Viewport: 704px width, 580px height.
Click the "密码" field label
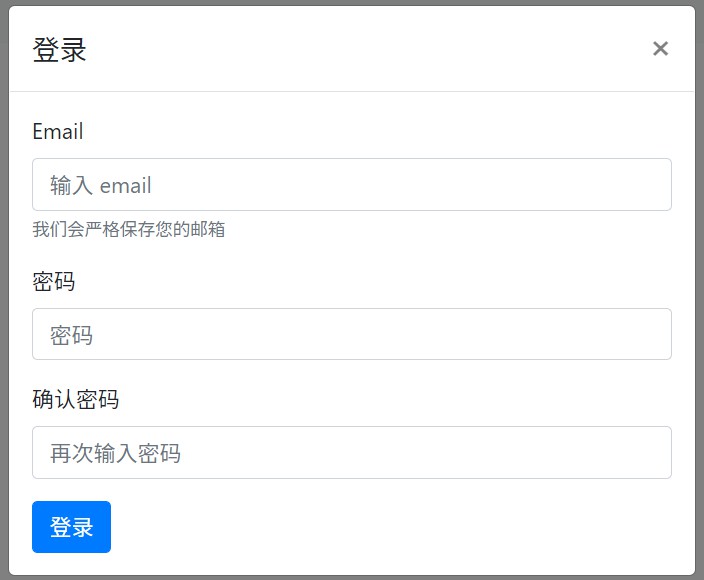(x=53, y=282)
